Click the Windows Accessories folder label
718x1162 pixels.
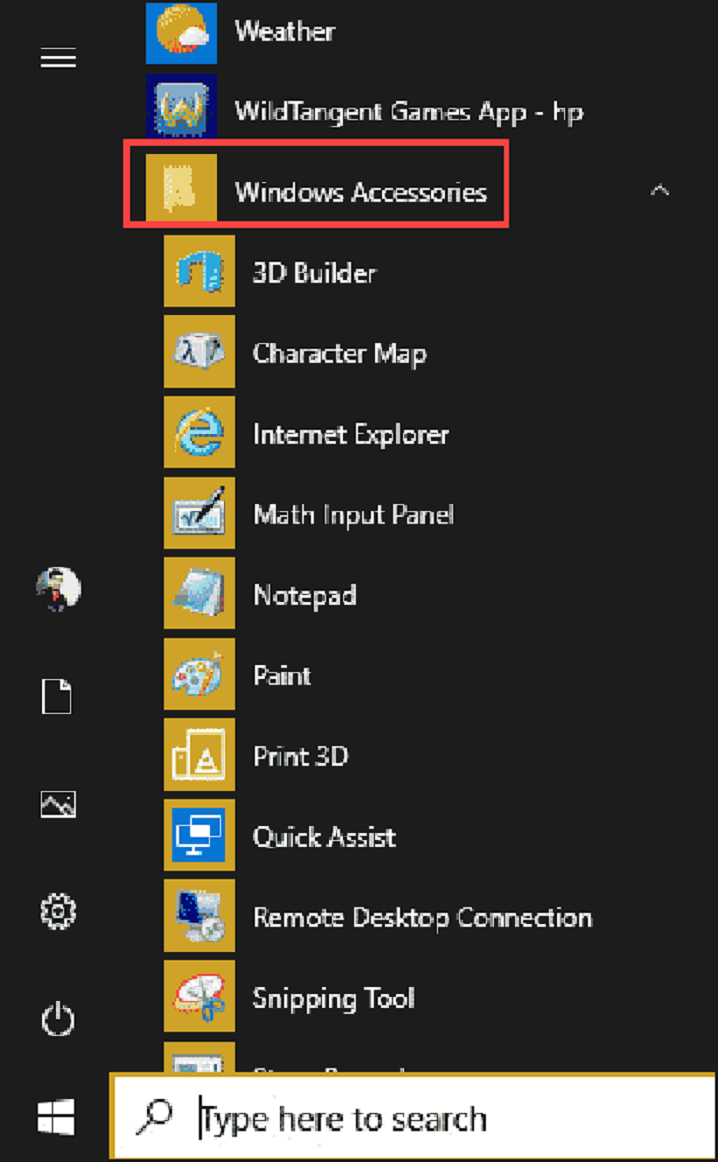[361, 192]
